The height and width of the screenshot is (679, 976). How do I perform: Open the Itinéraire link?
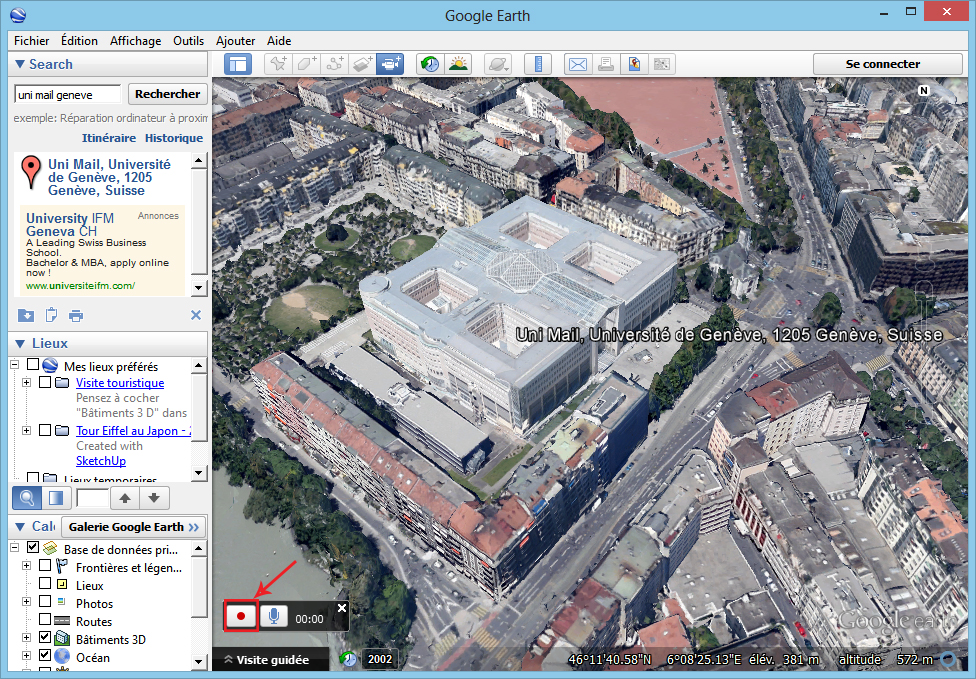tap(109, 138)
